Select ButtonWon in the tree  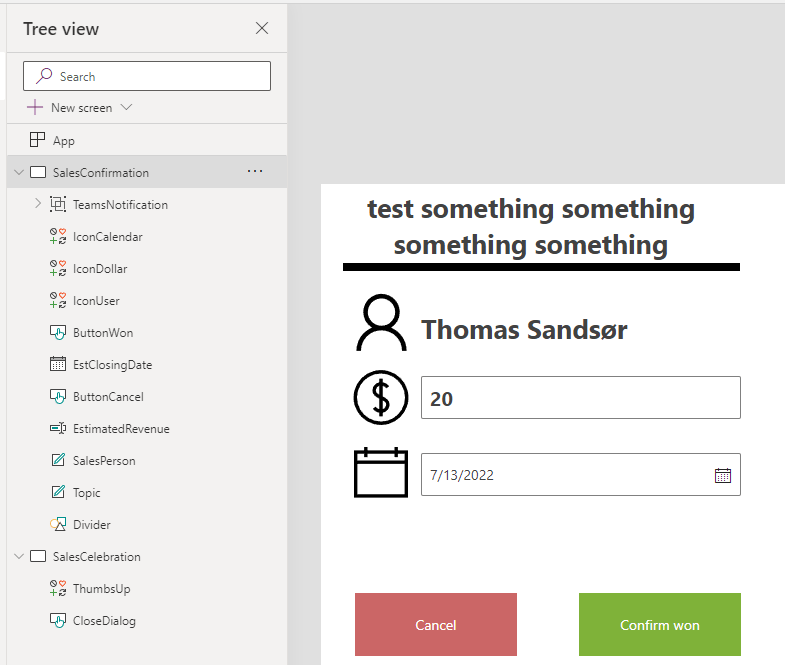[x=102, y=333]
